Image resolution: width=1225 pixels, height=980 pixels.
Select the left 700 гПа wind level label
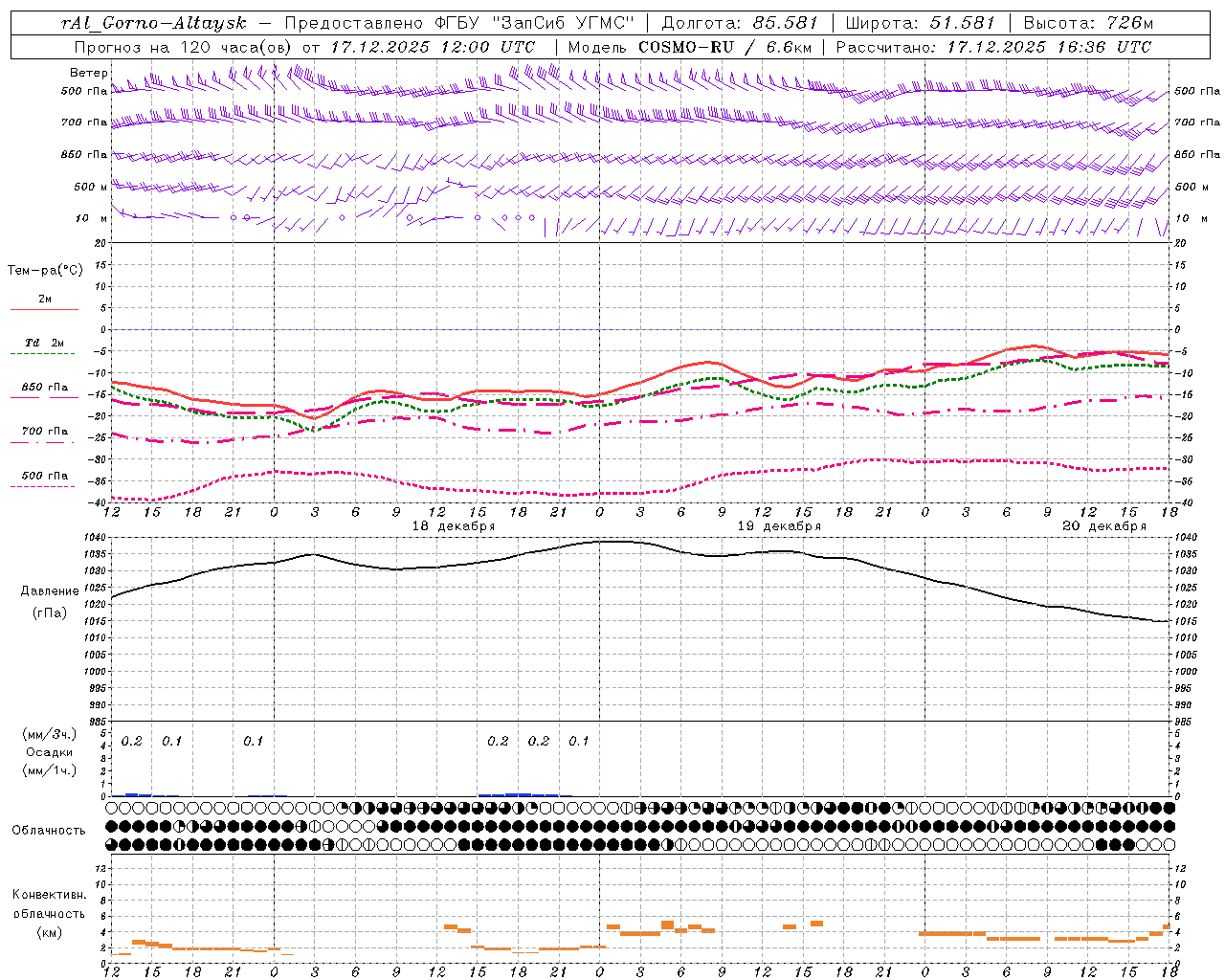pos(84,122)
